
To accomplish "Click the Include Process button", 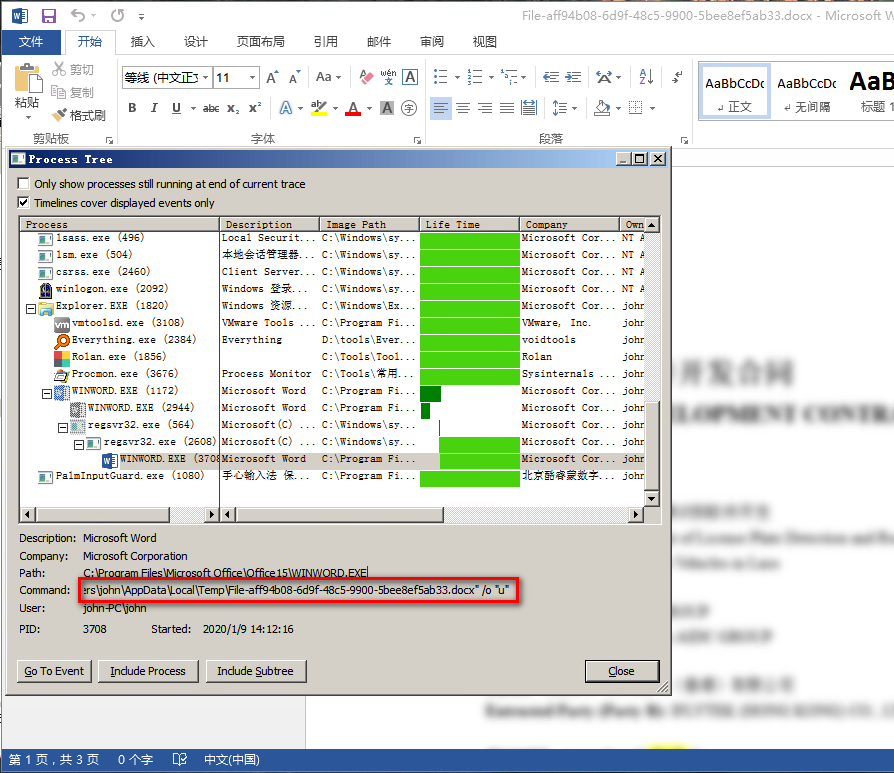I will [148, 672].
